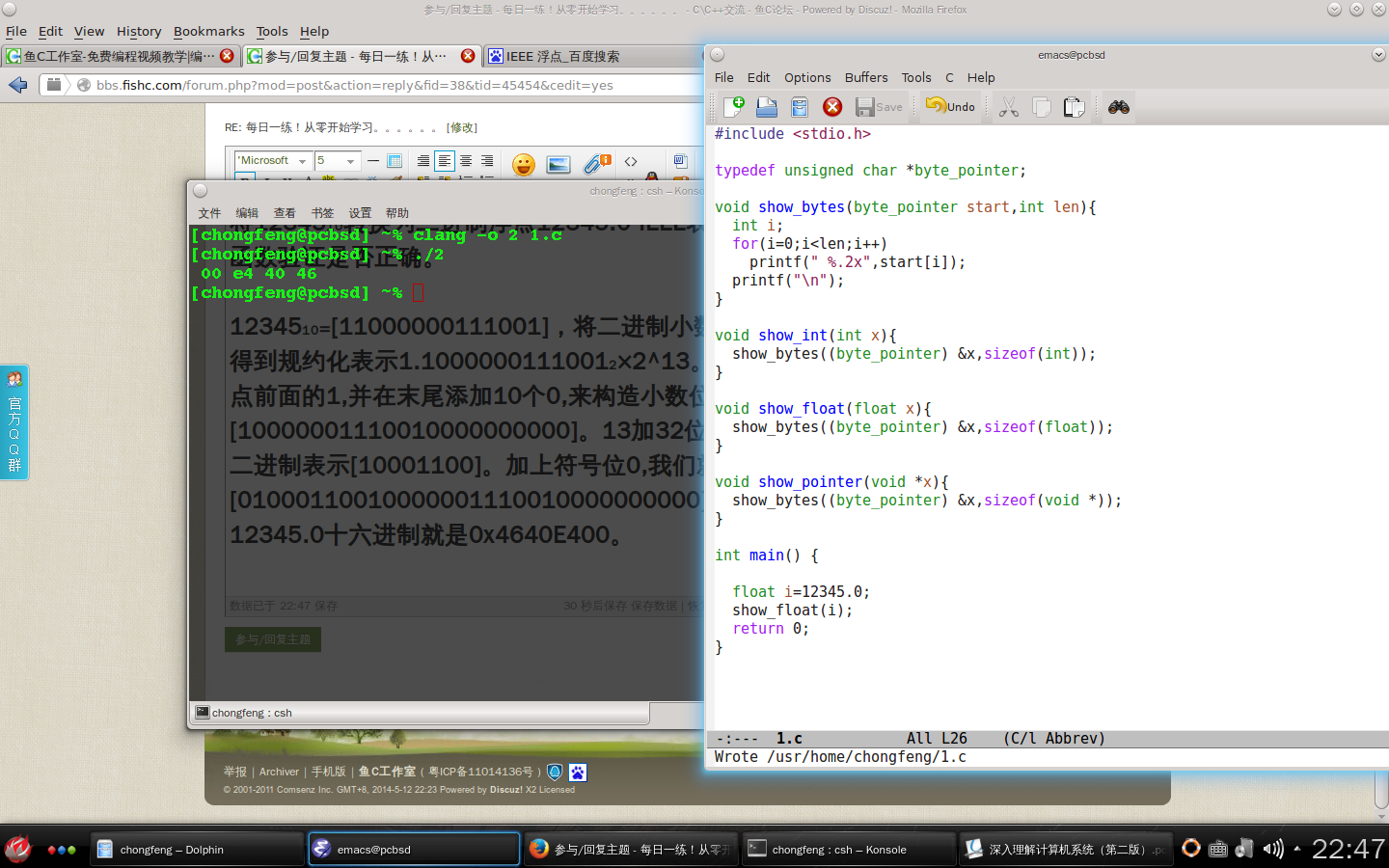The height and width of the screenshot is (868, 1389).
Task: Click Firefox back arrow button
Action: 18,85
